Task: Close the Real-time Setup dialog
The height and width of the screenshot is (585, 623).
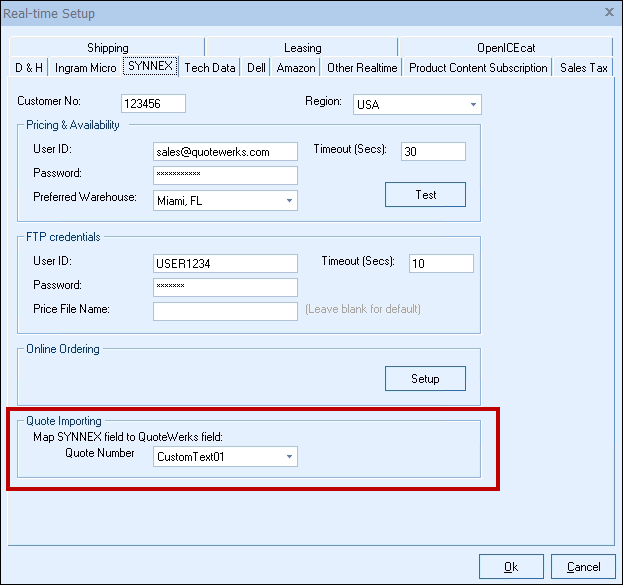Action: coord(609,12)
